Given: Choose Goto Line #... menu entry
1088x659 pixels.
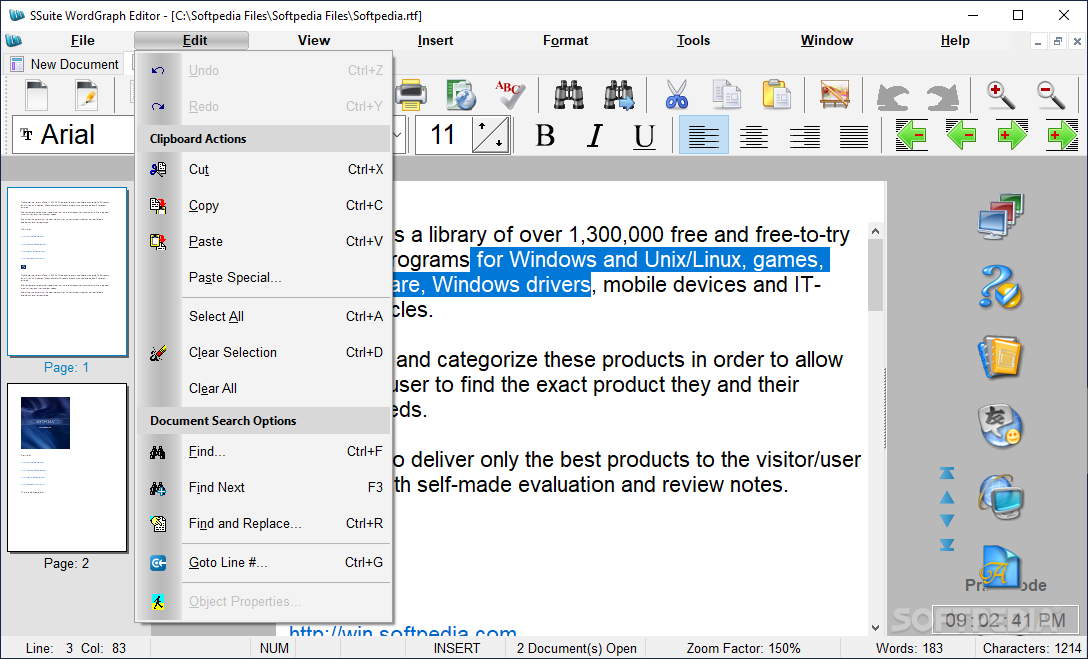Looking at the screenshot, I should (x=265, y=563).
